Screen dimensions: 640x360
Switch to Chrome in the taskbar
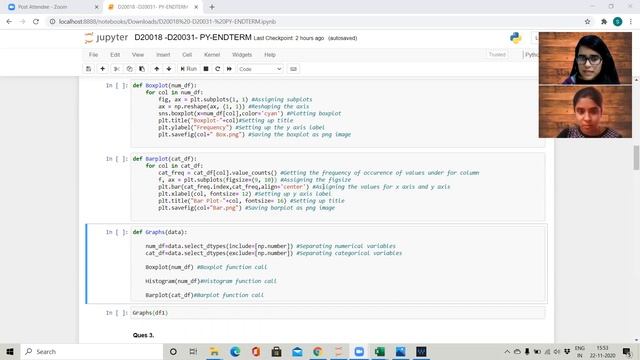pyautogui.click(x=318, y=351)
